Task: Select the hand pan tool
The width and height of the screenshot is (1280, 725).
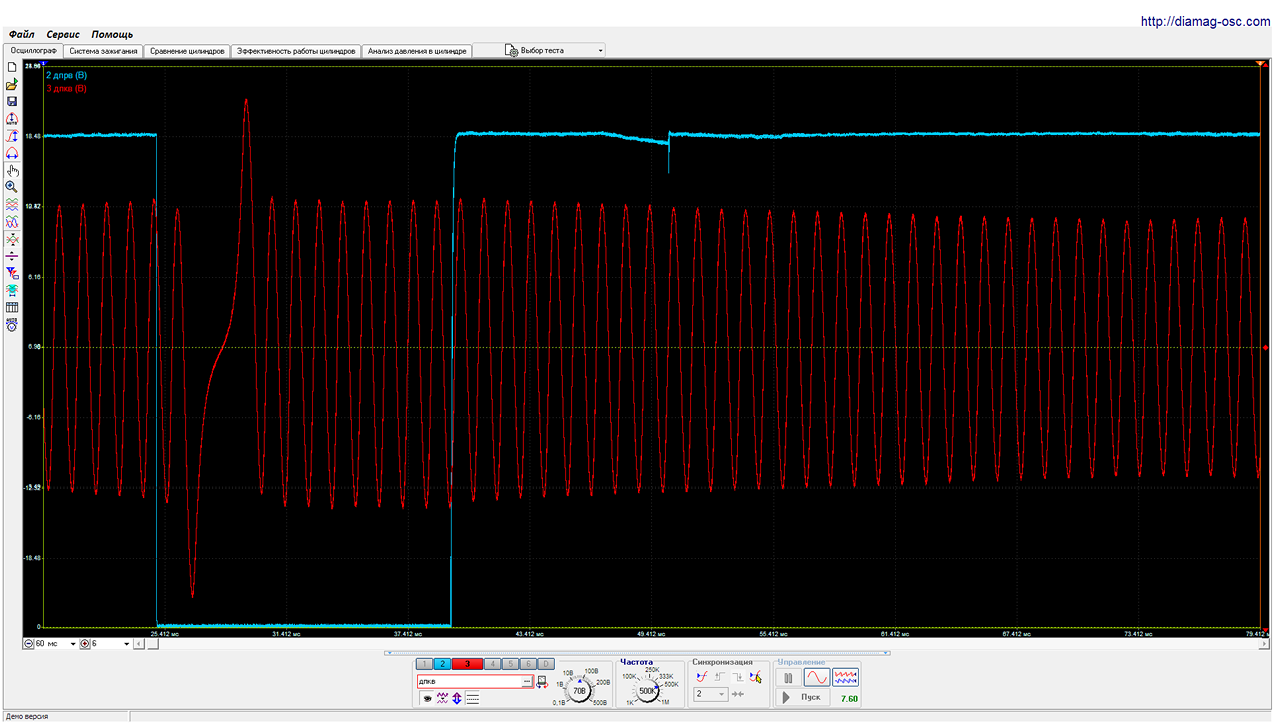Action: tap(12, 170)
